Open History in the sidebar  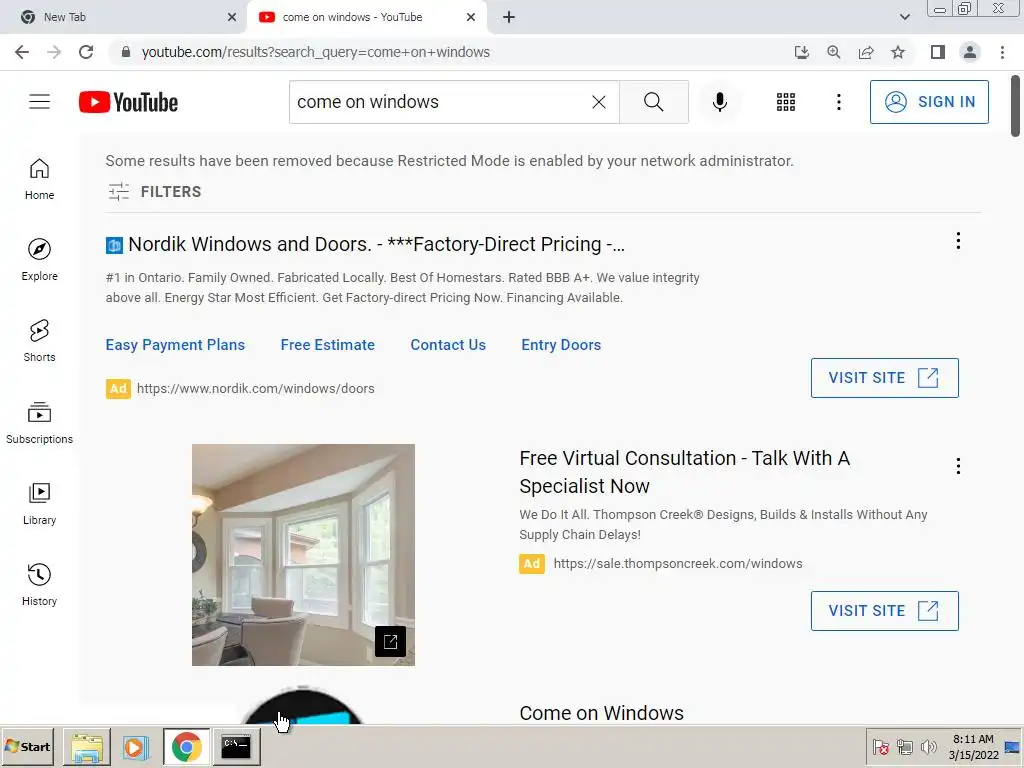39,584
